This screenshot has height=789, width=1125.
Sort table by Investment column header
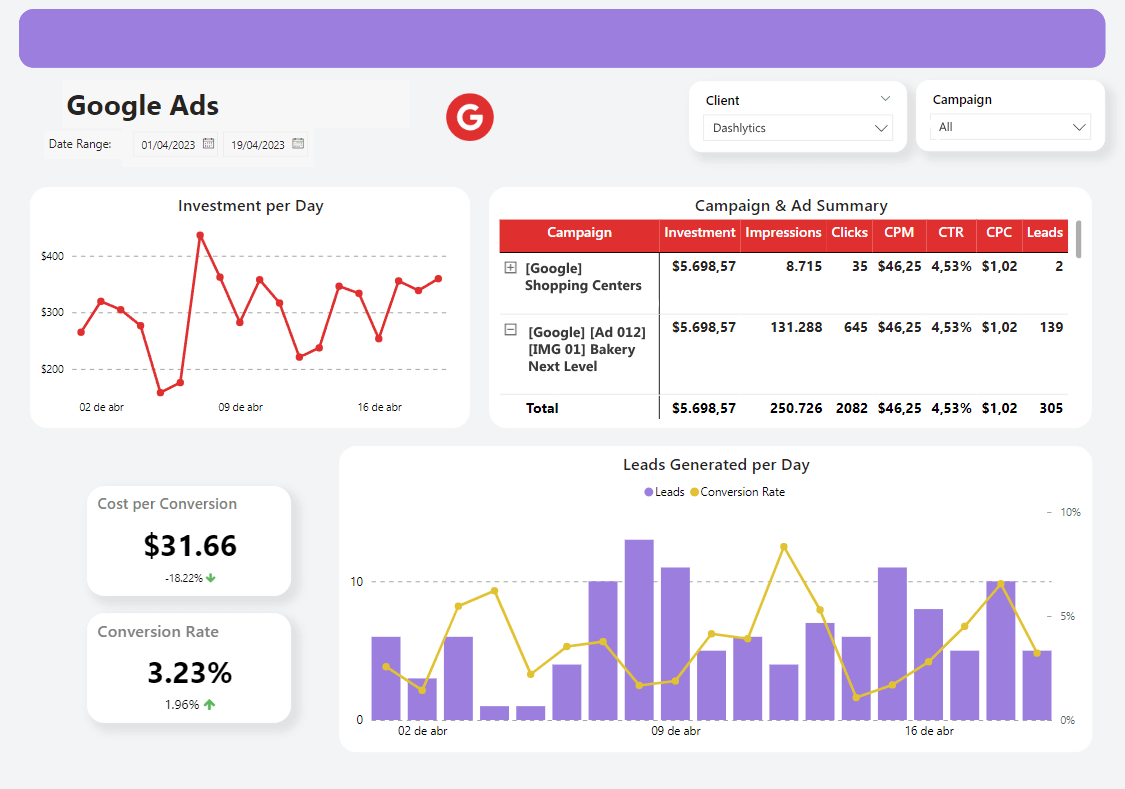pos(700,232)
